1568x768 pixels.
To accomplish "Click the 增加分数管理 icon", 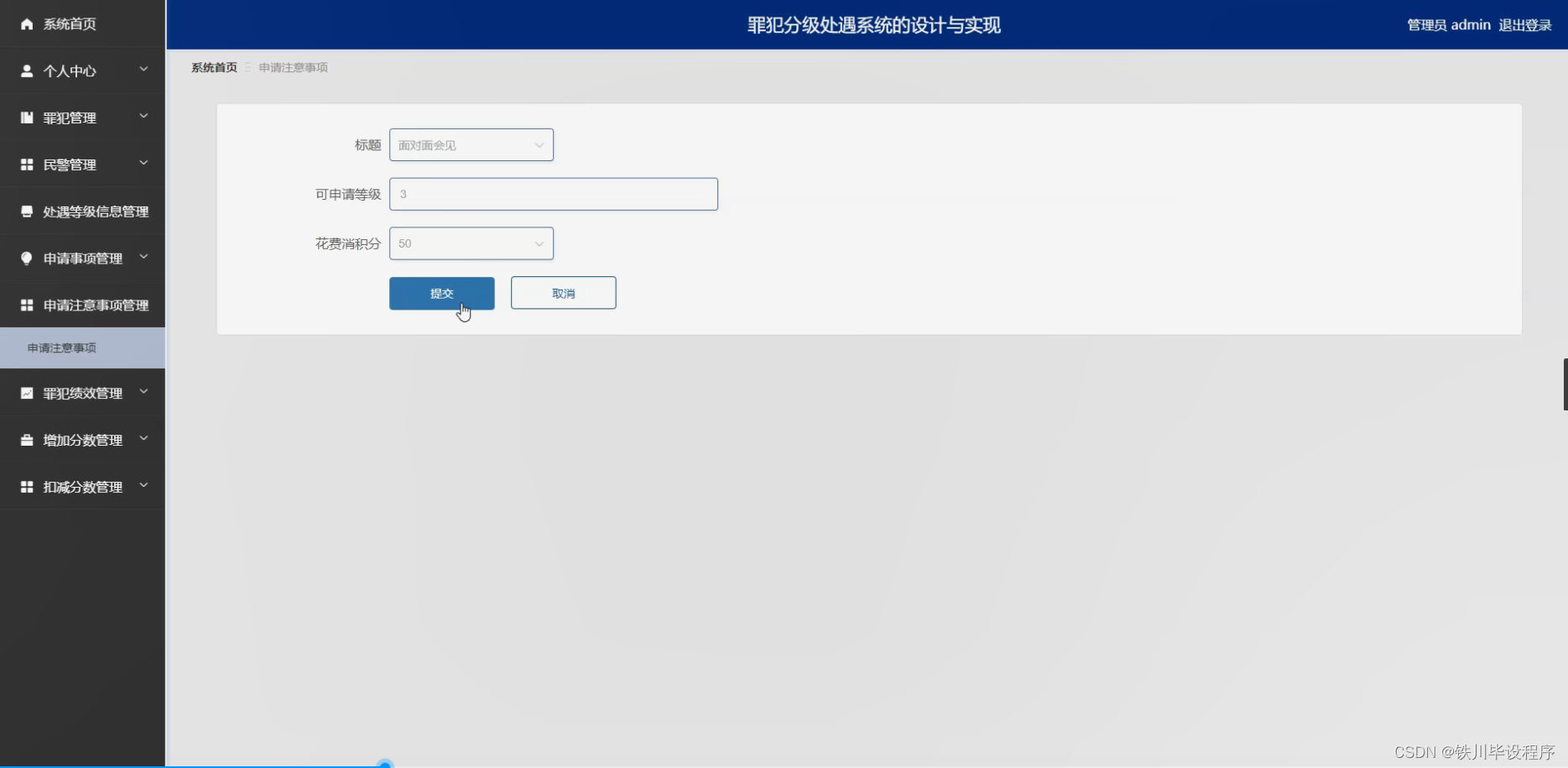I will click(x=25, y=439).
